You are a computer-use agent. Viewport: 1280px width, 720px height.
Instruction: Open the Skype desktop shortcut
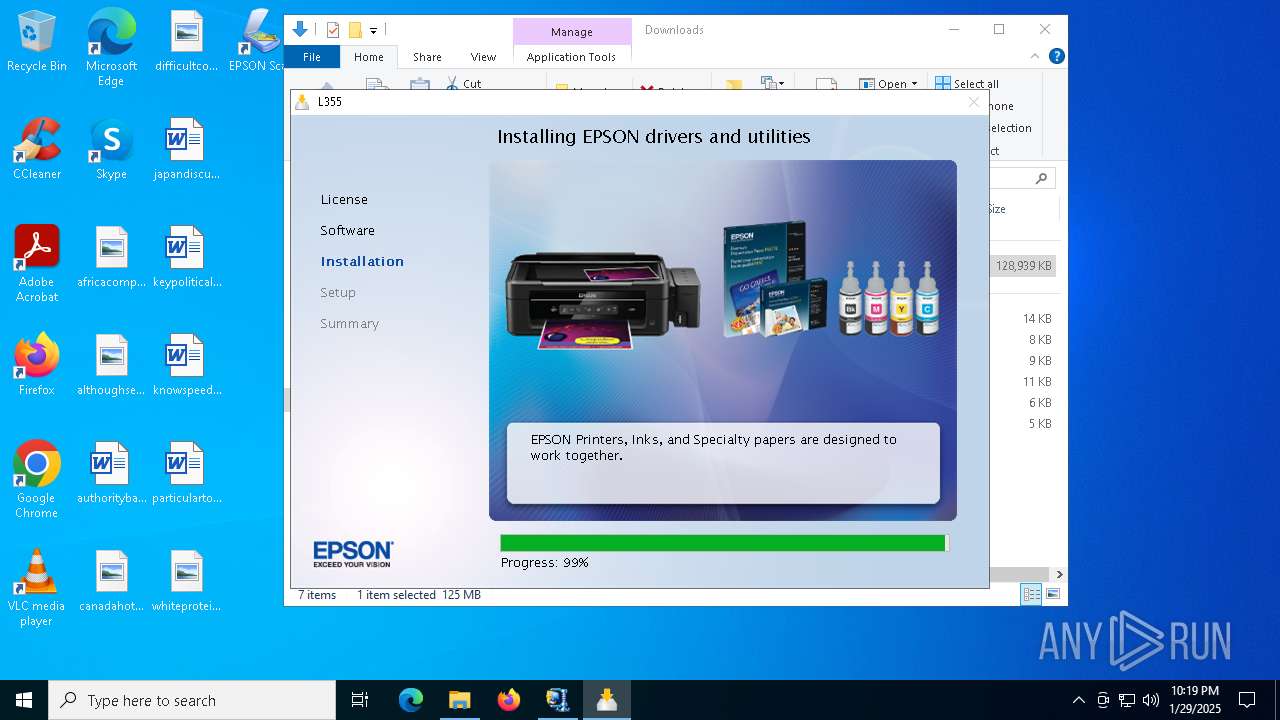click(x=111, y=150)
